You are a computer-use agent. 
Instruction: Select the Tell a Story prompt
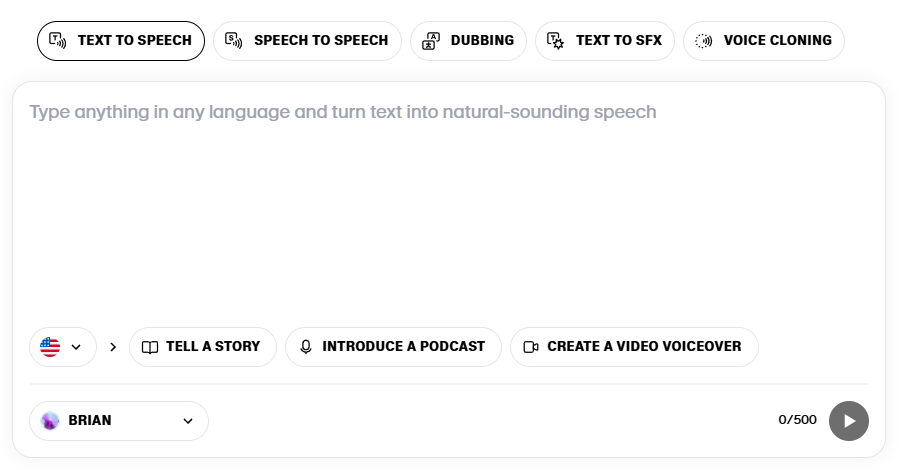(203, 347)
